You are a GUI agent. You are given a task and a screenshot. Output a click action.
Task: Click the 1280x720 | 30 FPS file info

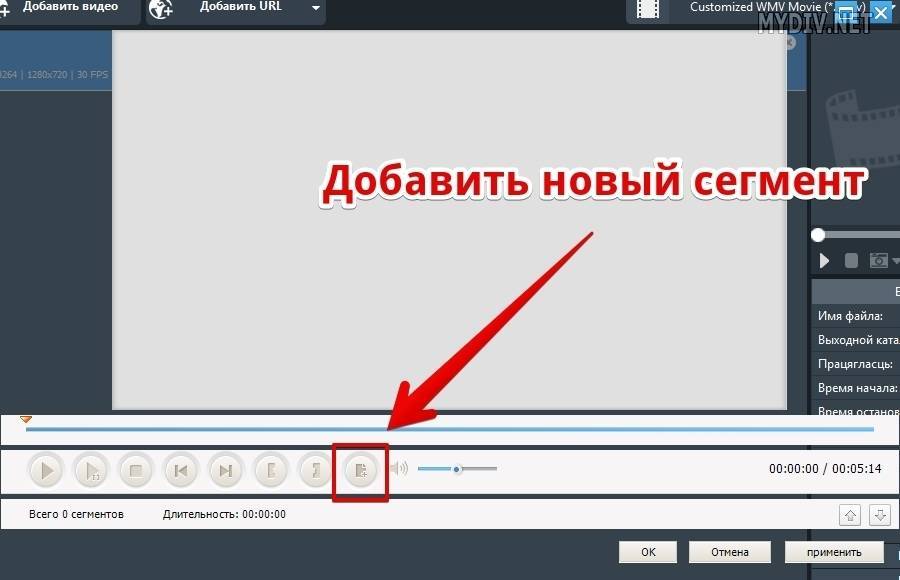pyautogui.click(x=67, y=75)
